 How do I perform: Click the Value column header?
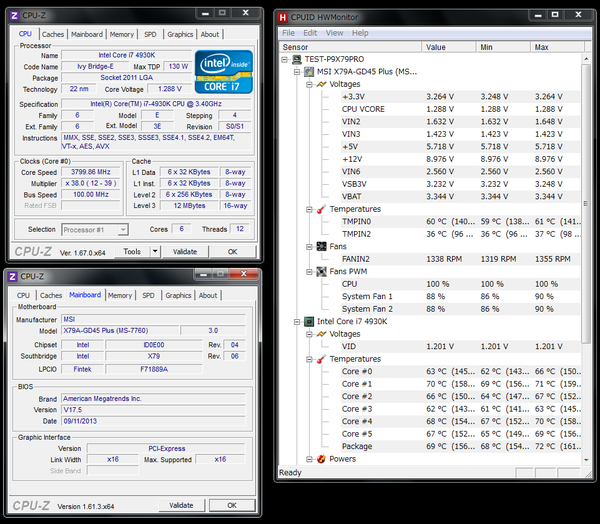[x=449, y=47]
